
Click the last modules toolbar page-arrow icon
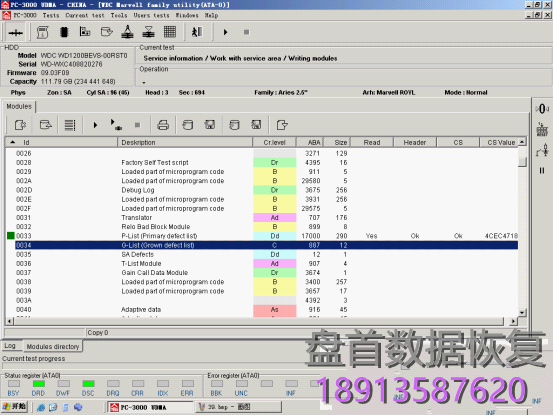282,125
